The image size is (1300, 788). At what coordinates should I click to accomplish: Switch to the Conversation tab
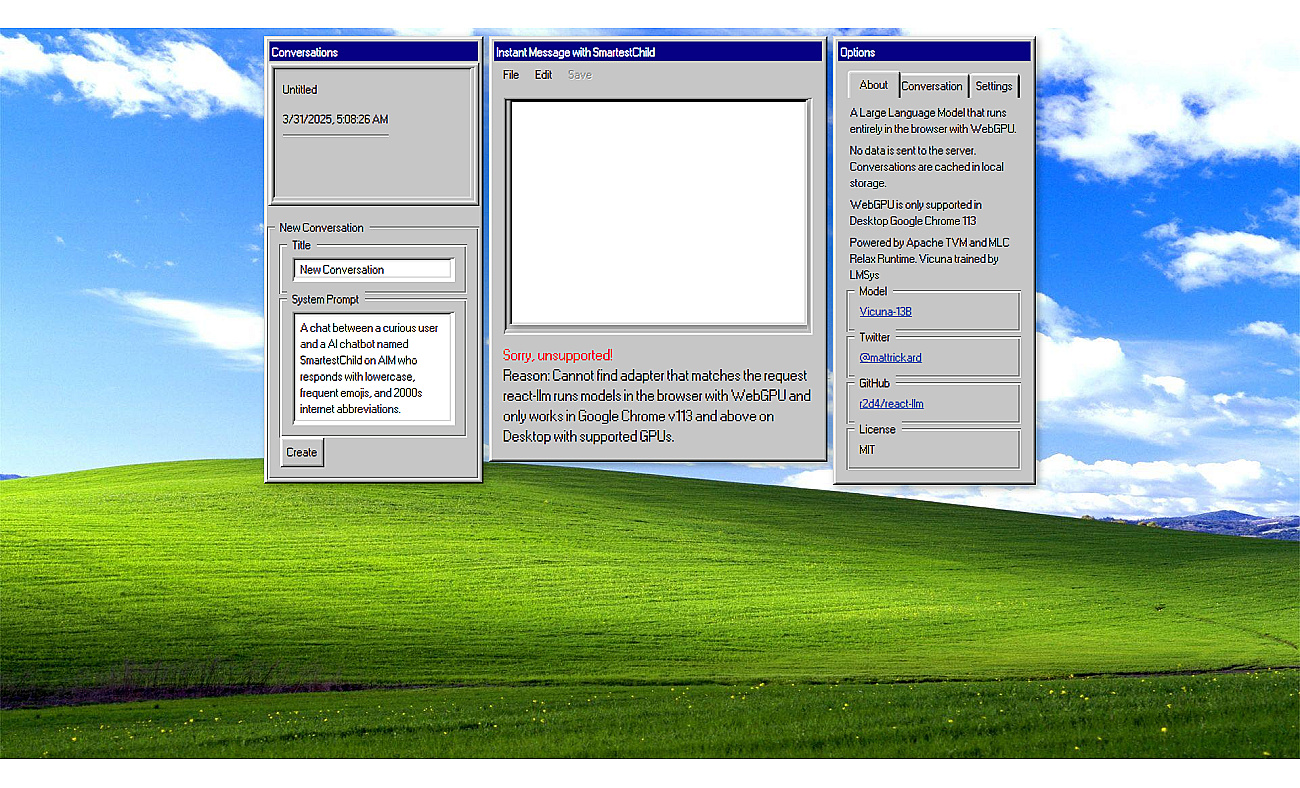[x=932, y=86]
